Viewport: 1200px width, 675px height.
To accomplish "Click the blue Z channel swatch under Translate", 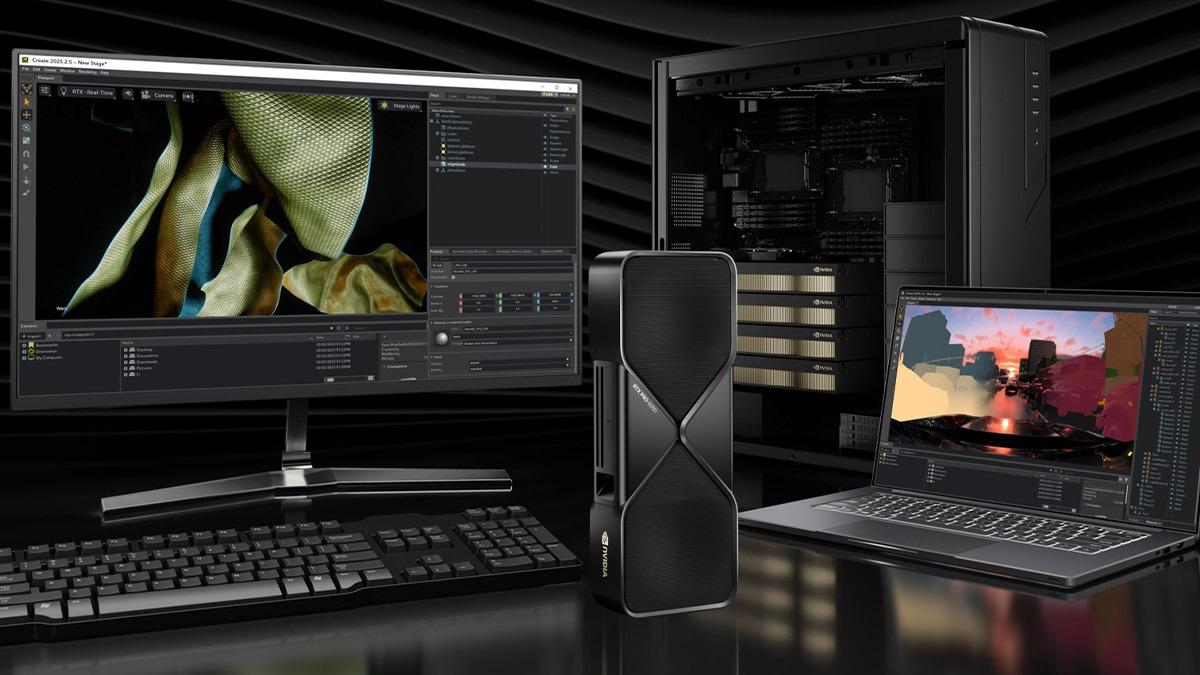I will click(x=536, y=297).
